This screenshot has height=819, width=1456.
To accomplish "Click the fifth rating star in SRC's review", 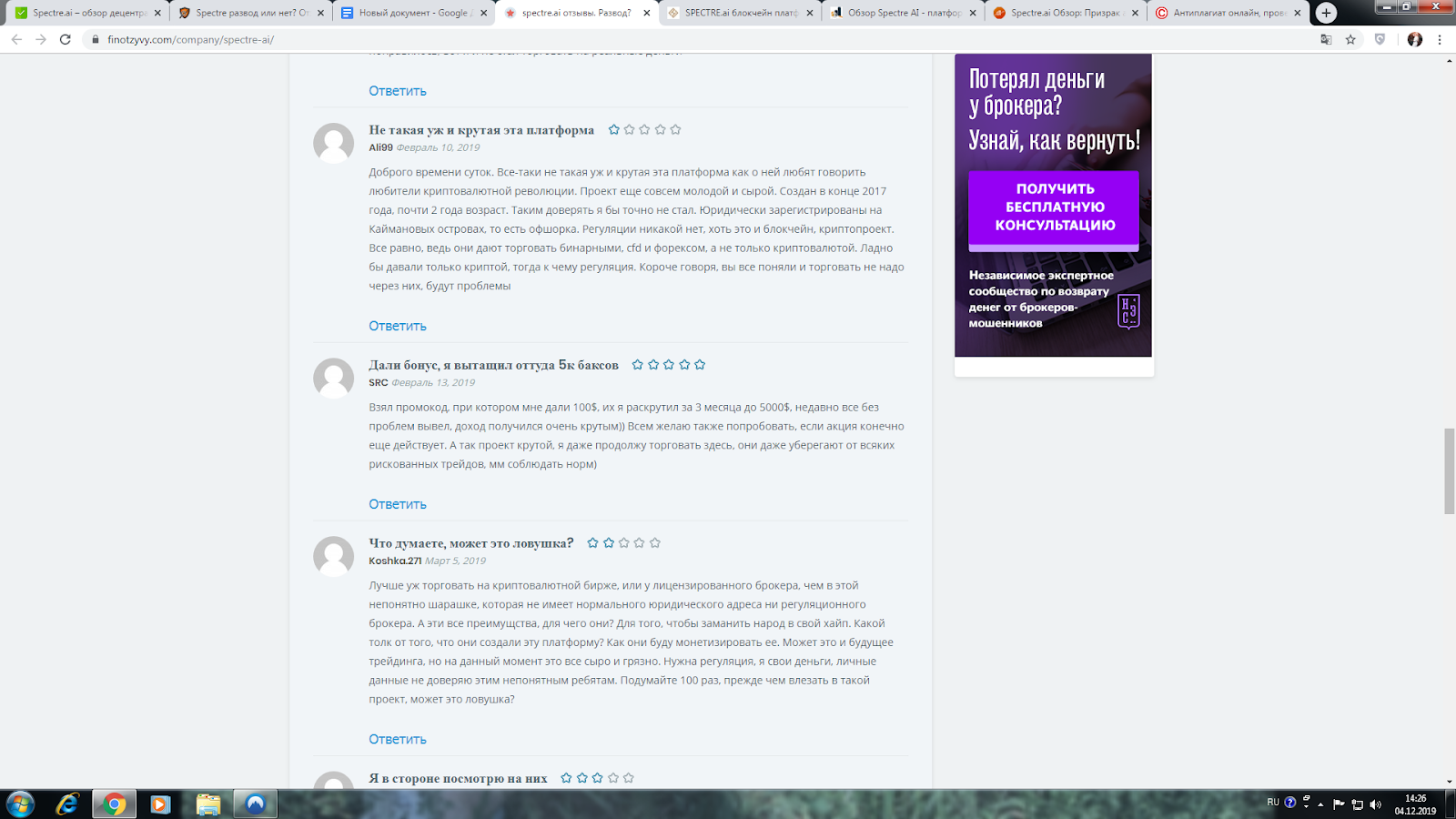I will [700, 364].
